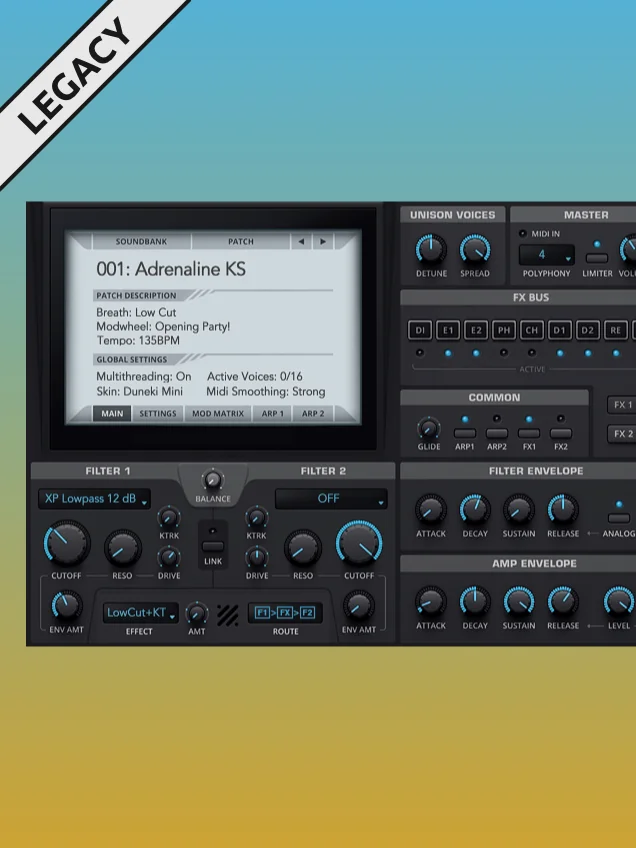Toggle the filter LINK switch
The image size is (636, 848).
213,546
